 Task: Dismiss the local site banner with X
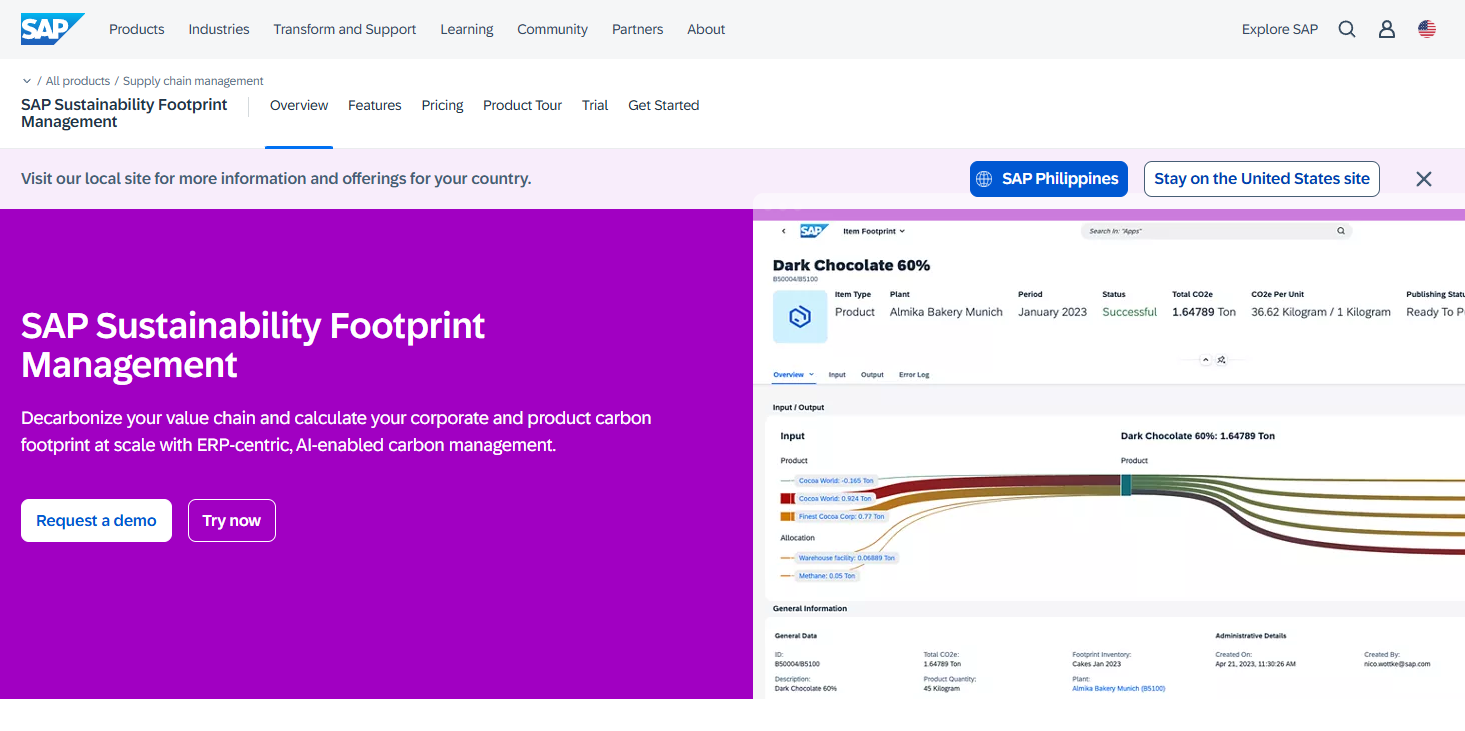(x=1424, y=179)
